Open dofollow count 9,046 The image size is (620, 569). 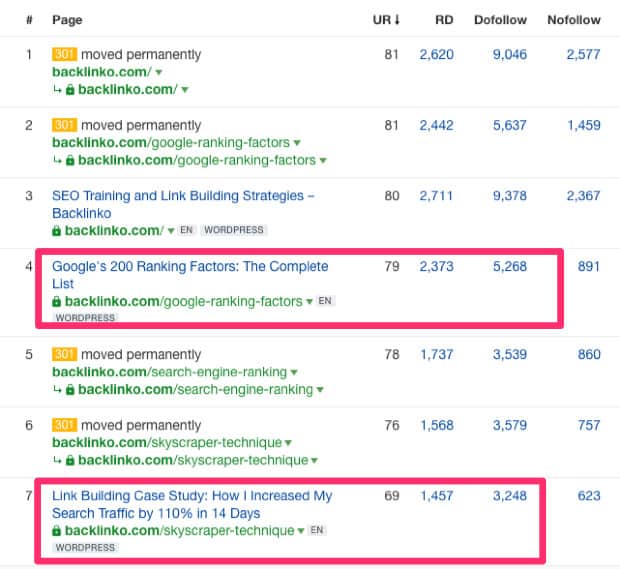coord(510,55)
